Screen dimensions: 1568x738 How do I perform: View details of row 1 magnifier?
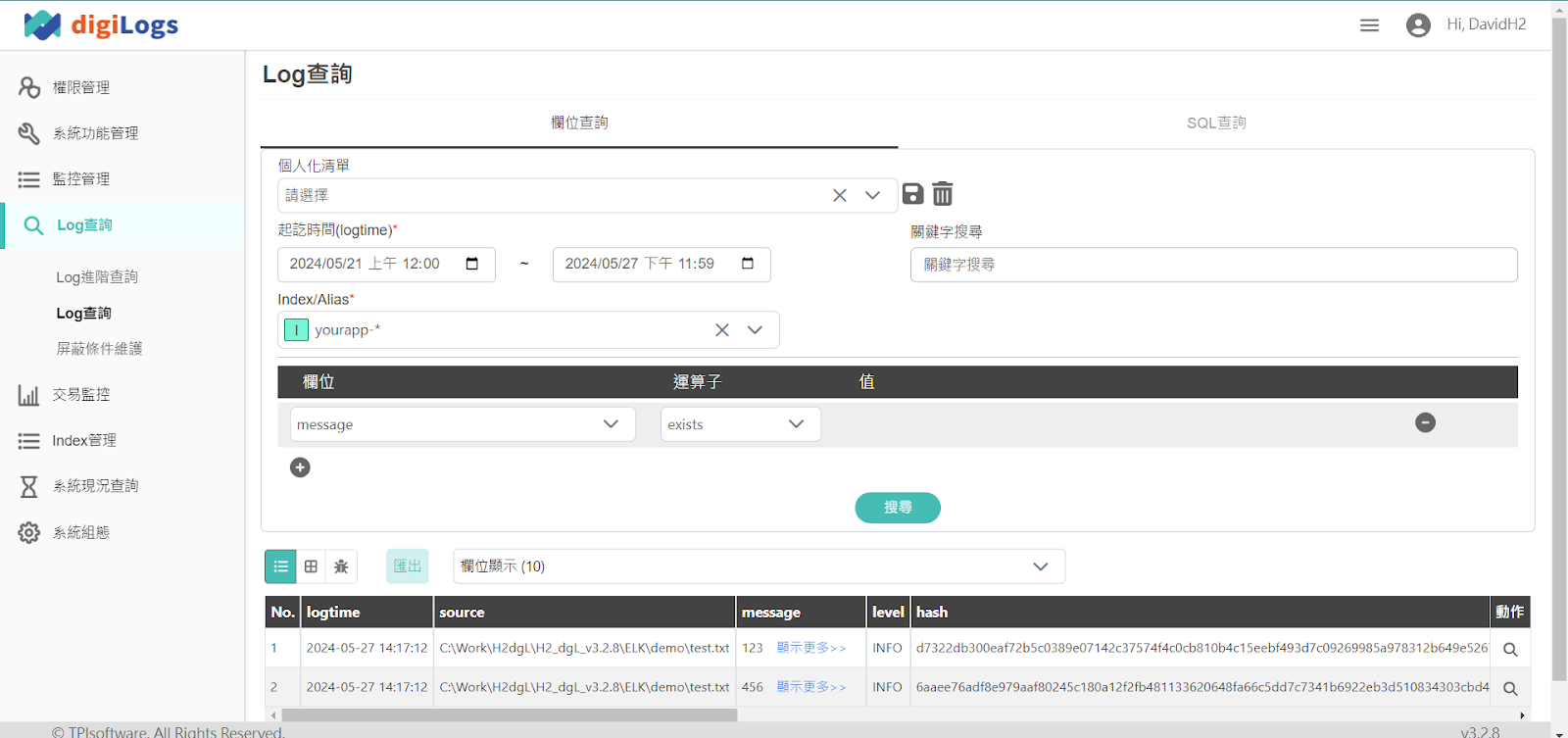[1510, 649]
